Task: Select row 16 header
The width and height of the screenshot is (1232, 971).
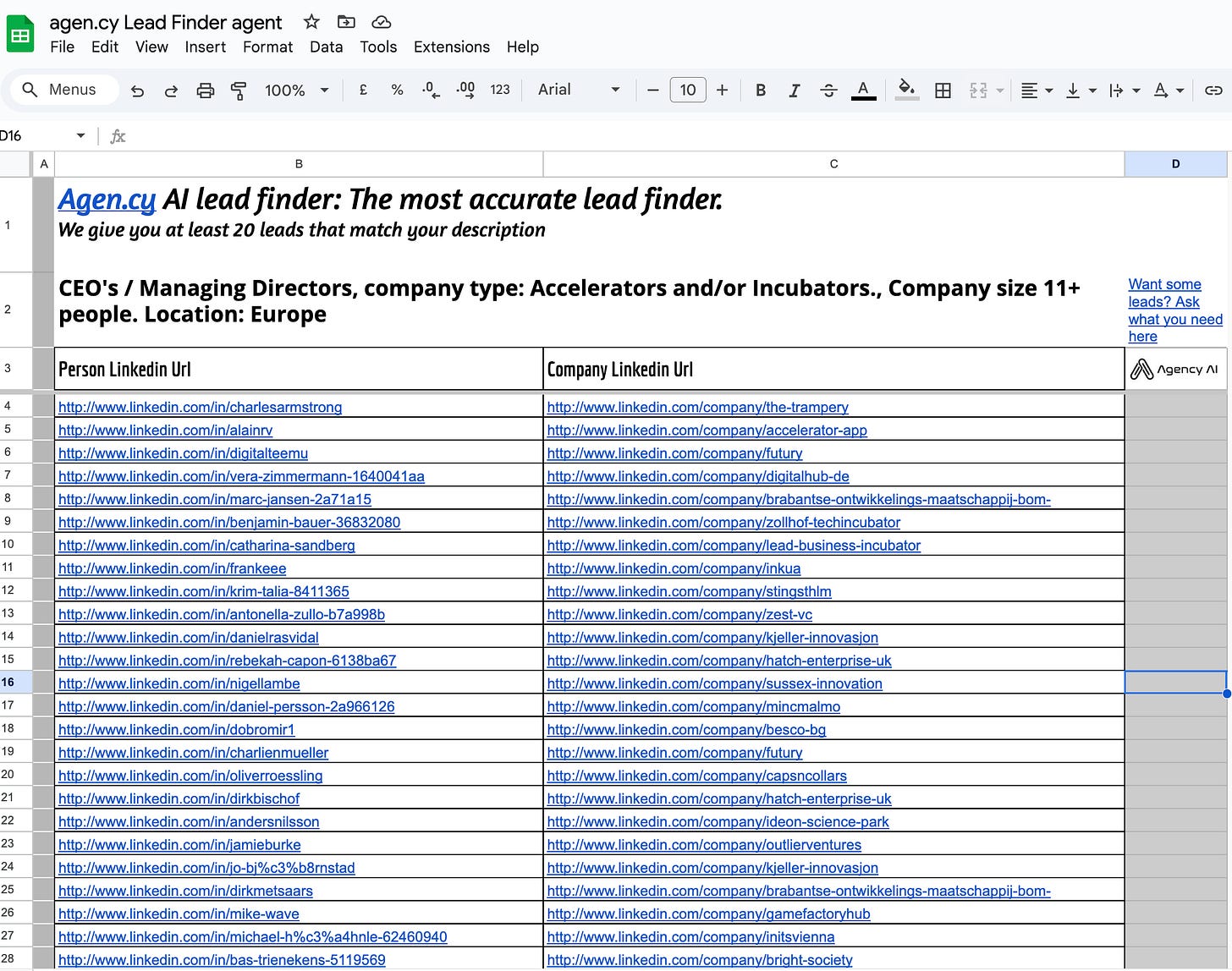Action: [16, 682]
